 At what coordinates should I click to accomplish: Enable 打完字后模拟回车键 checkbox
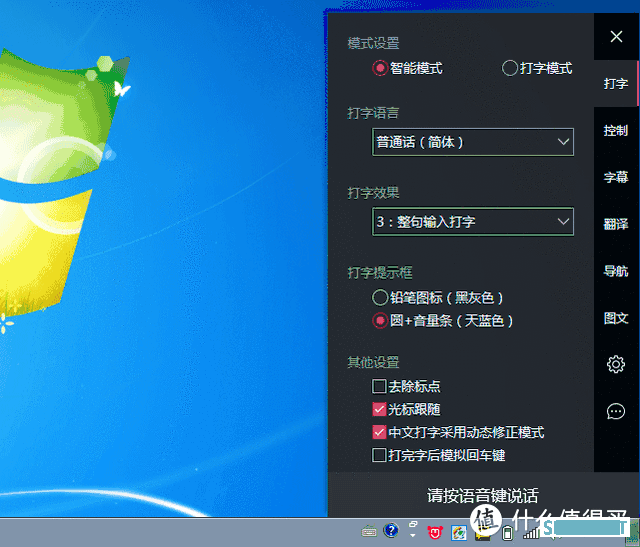(379, 455)
